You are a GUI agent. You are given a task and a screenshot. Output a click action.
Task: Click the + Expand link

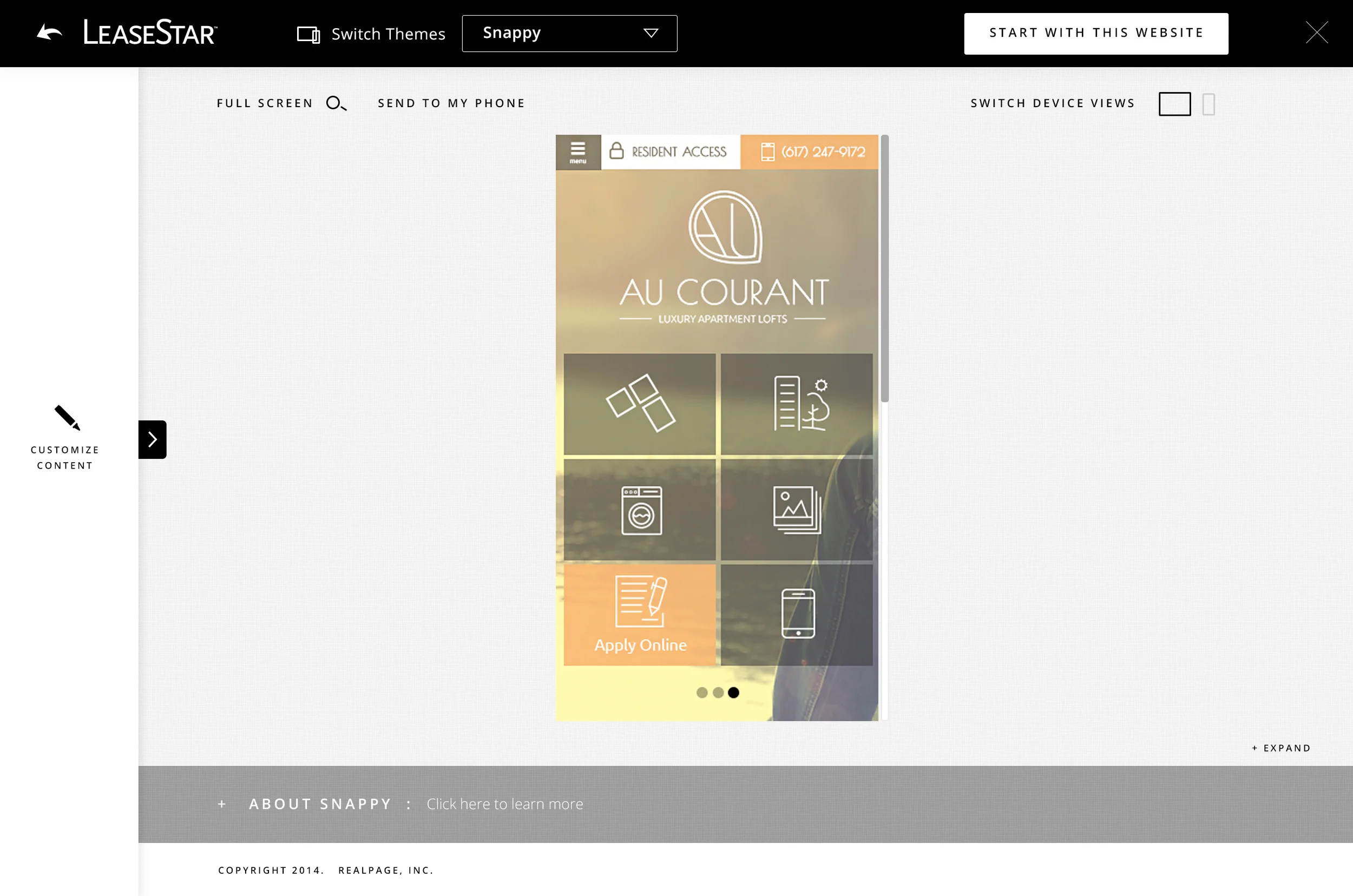click(1281, 748)
